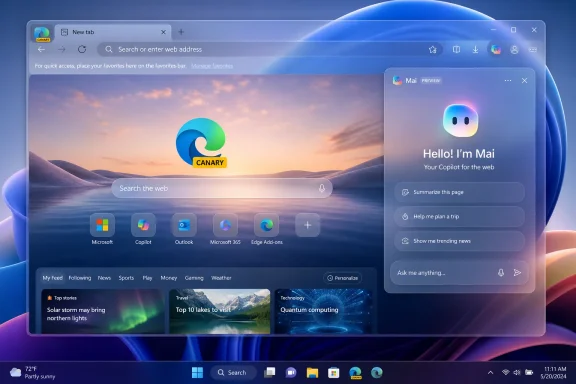Open File Explorer from the taskbar
The image size is (576, 384).
(x=312, y=373)
